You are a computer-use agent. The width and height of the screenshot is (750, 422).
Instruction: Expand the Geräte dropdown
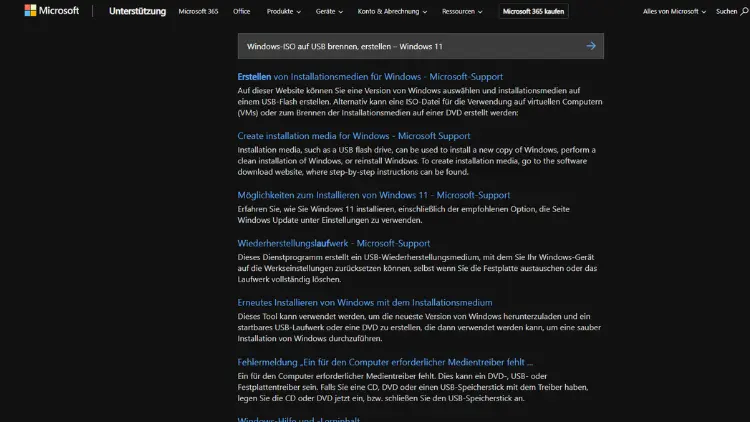point(329,11)
